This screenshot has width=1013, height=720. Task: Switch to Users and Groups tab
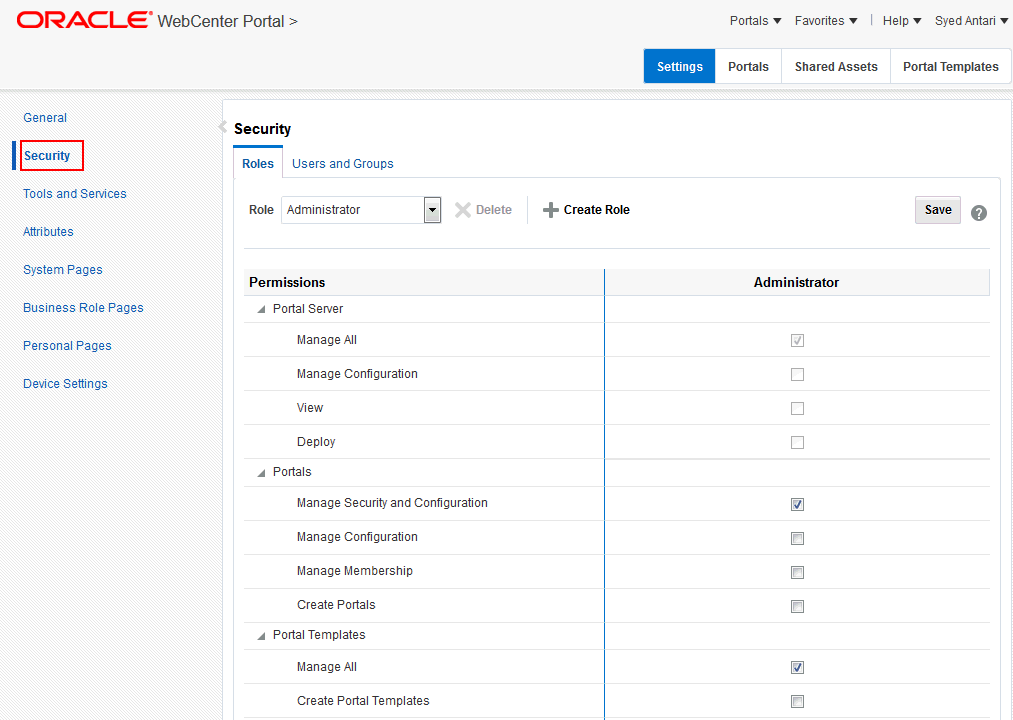(x=342, y=164)
